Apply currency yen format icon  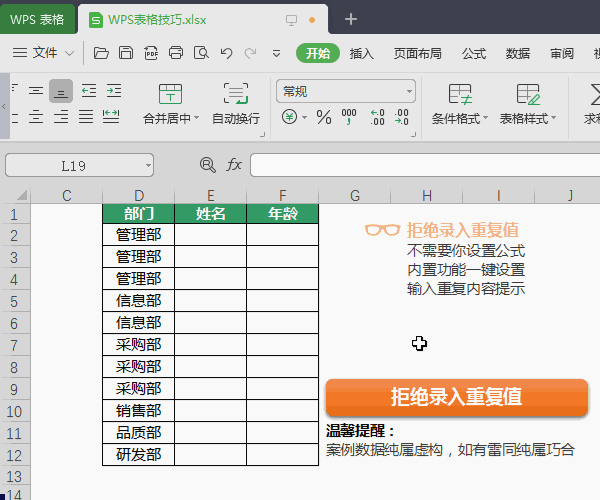tap(289, 117)
